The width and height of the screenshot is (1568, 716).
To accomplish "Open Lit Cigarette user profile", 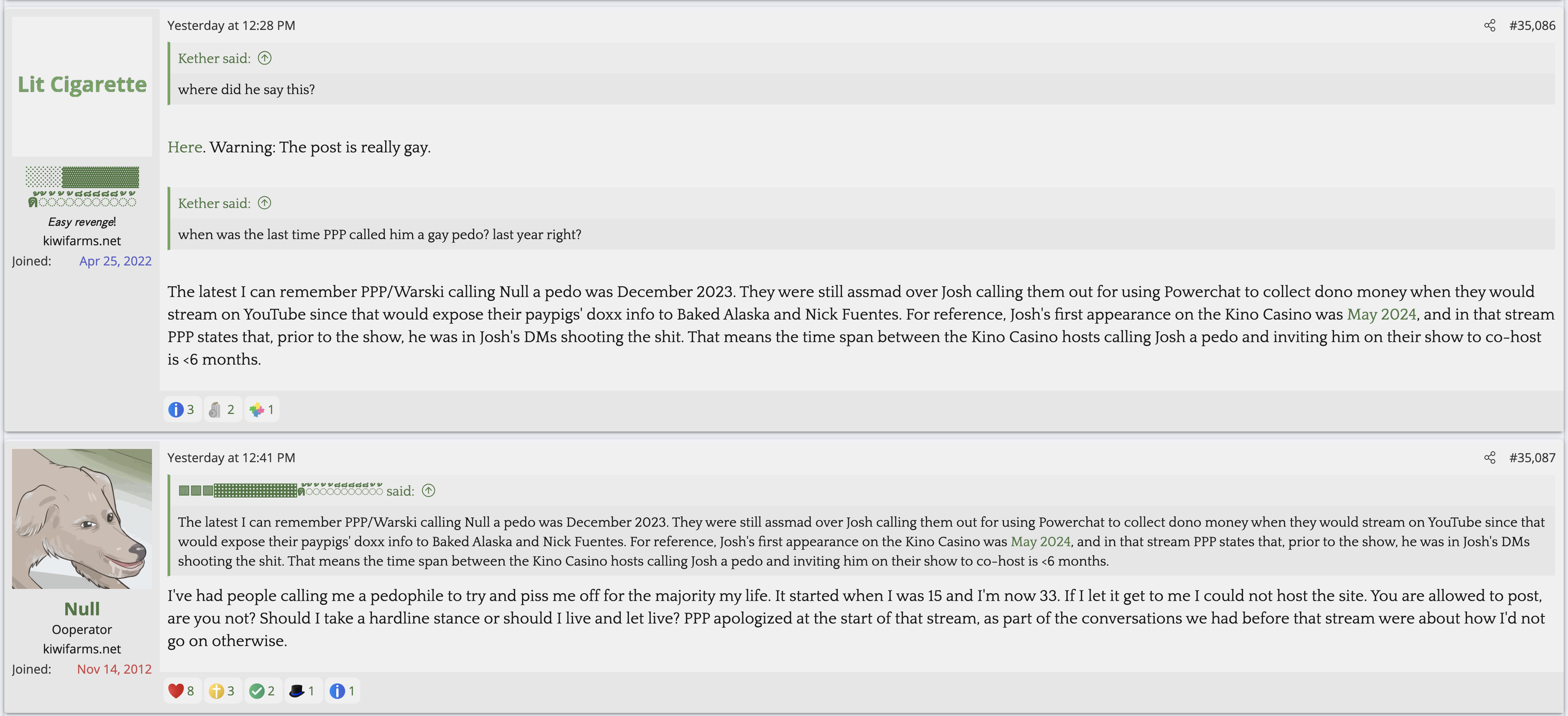I will [82, 85].
